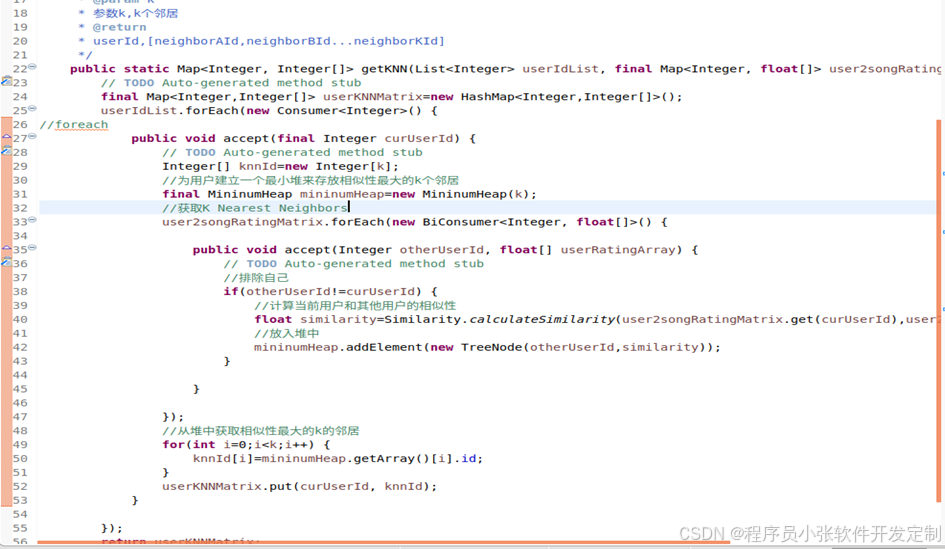
Task: Click 'userRatingArray' parameter in line 35
Action: (618, 249)
